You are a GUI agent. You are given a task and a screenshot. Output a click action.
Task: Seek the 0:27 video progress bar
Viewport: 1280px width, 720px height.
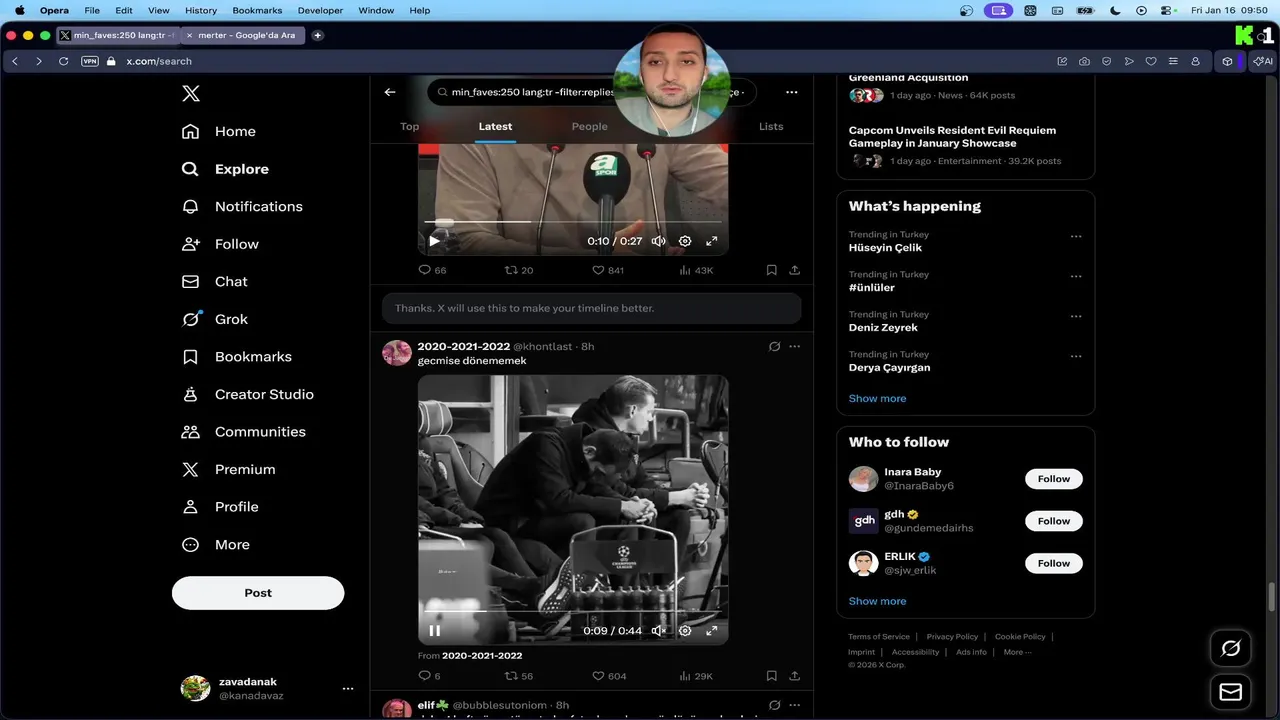pos(573,222)
